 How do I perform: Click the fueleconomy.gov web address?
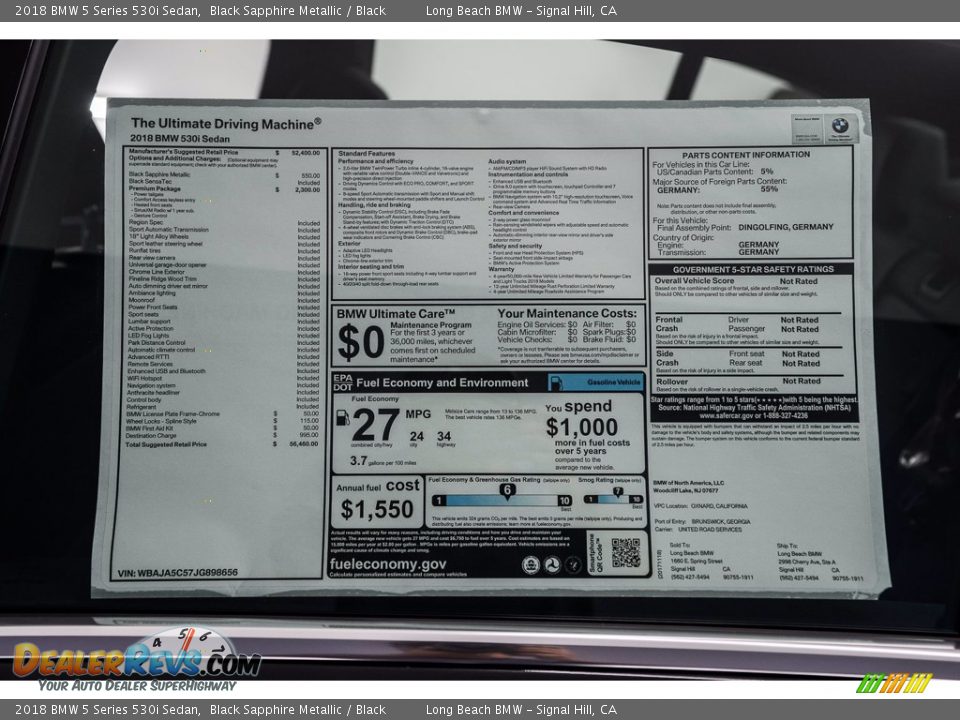coord(388,563)
